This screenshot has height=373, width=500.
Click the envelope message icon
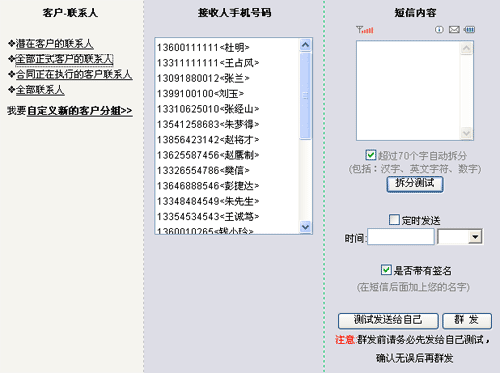(x=454, y=30)
